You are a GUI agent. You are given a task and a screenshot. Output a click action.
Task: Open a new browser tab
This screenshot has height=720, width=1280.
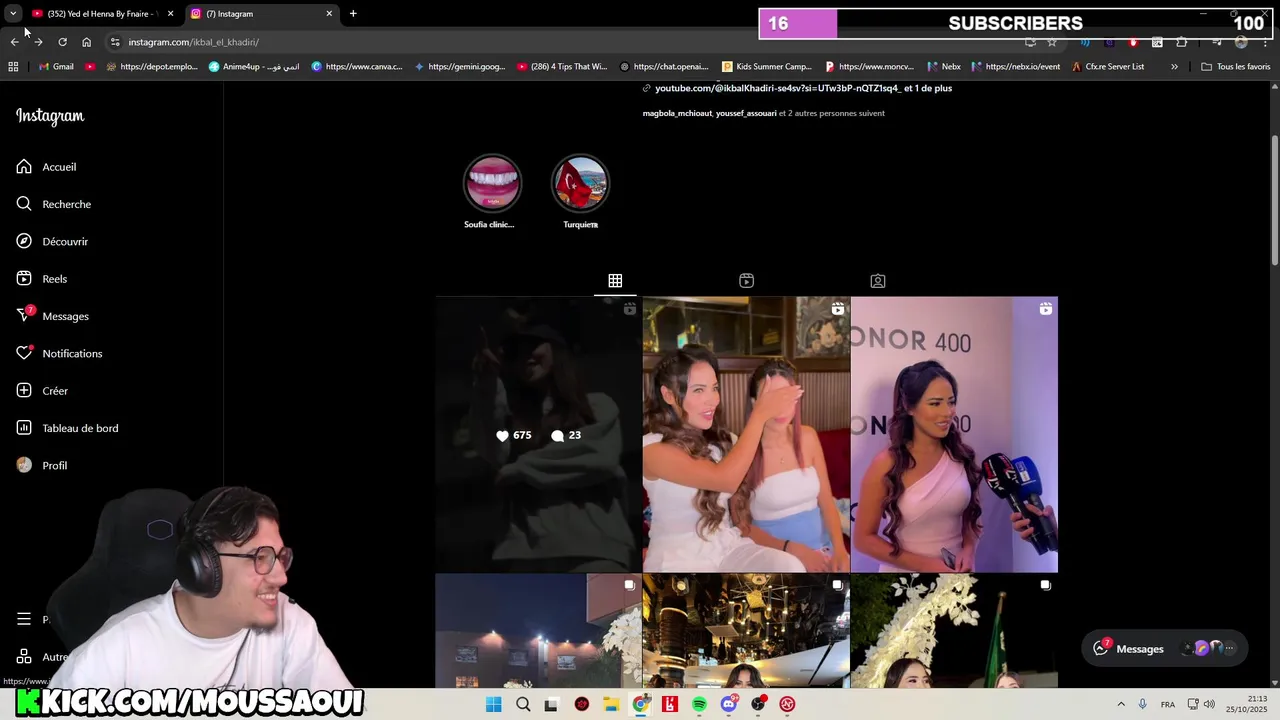tap(353, 14)
